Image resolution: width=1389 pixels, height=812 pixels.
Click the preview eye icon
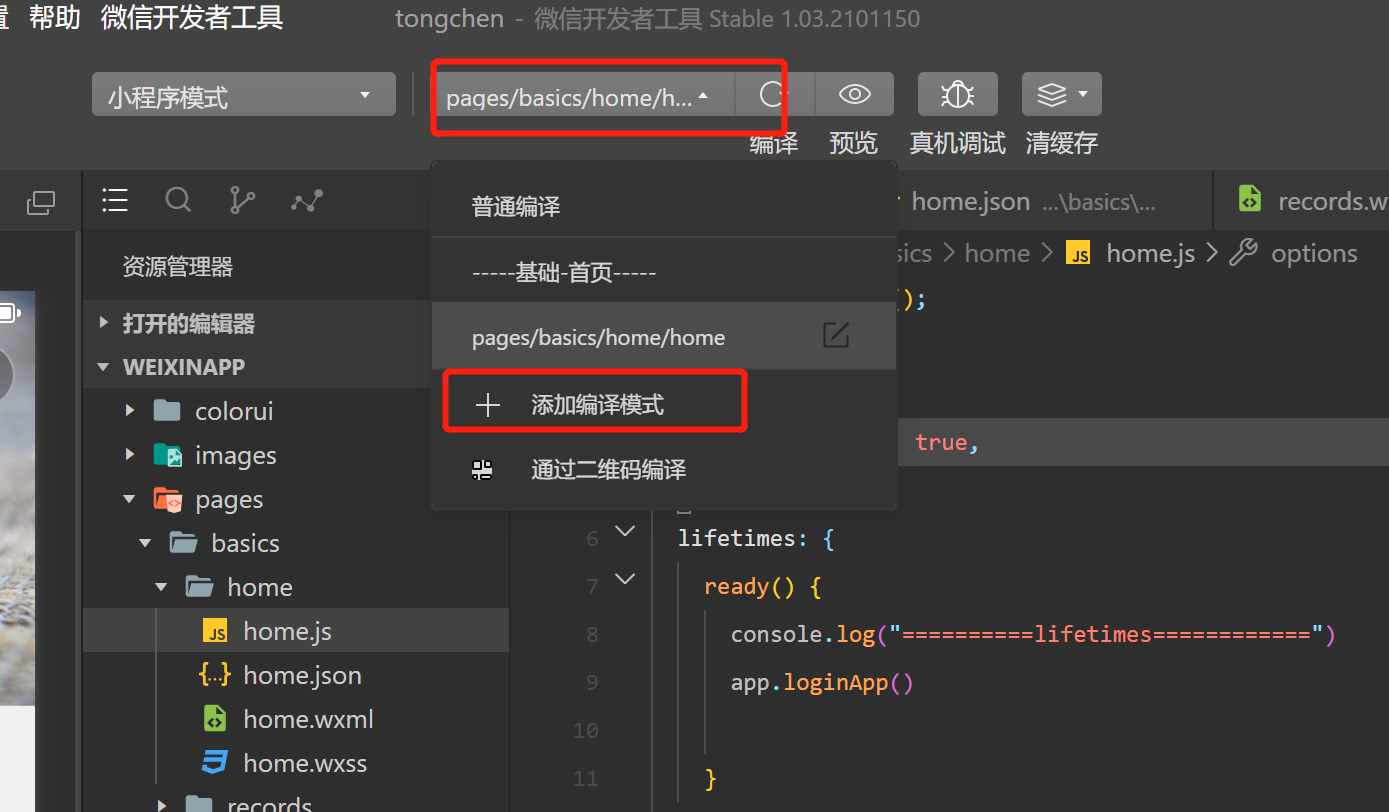pyautogui.click(x=854, y=95)
